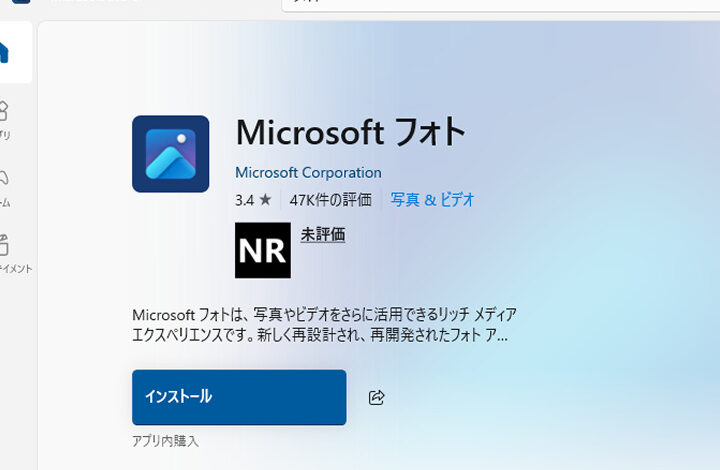720x470 pixels.
Task: Open the Entertainment section in sidebar
Action: pos(14,254)
